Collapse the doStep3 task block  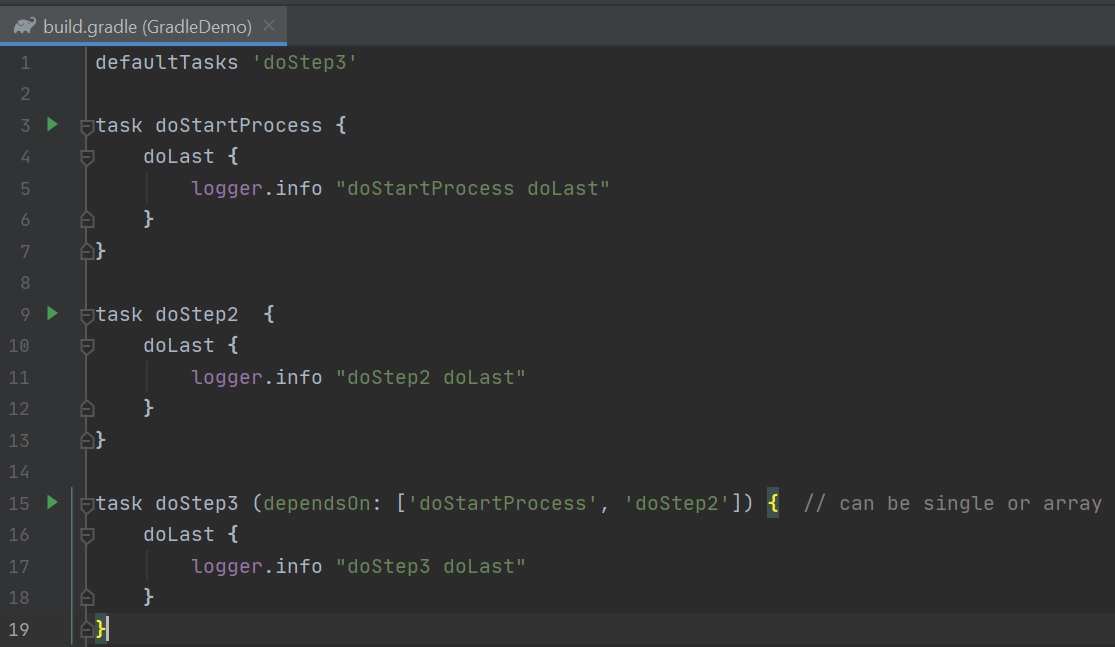click(x=87, y=504)
